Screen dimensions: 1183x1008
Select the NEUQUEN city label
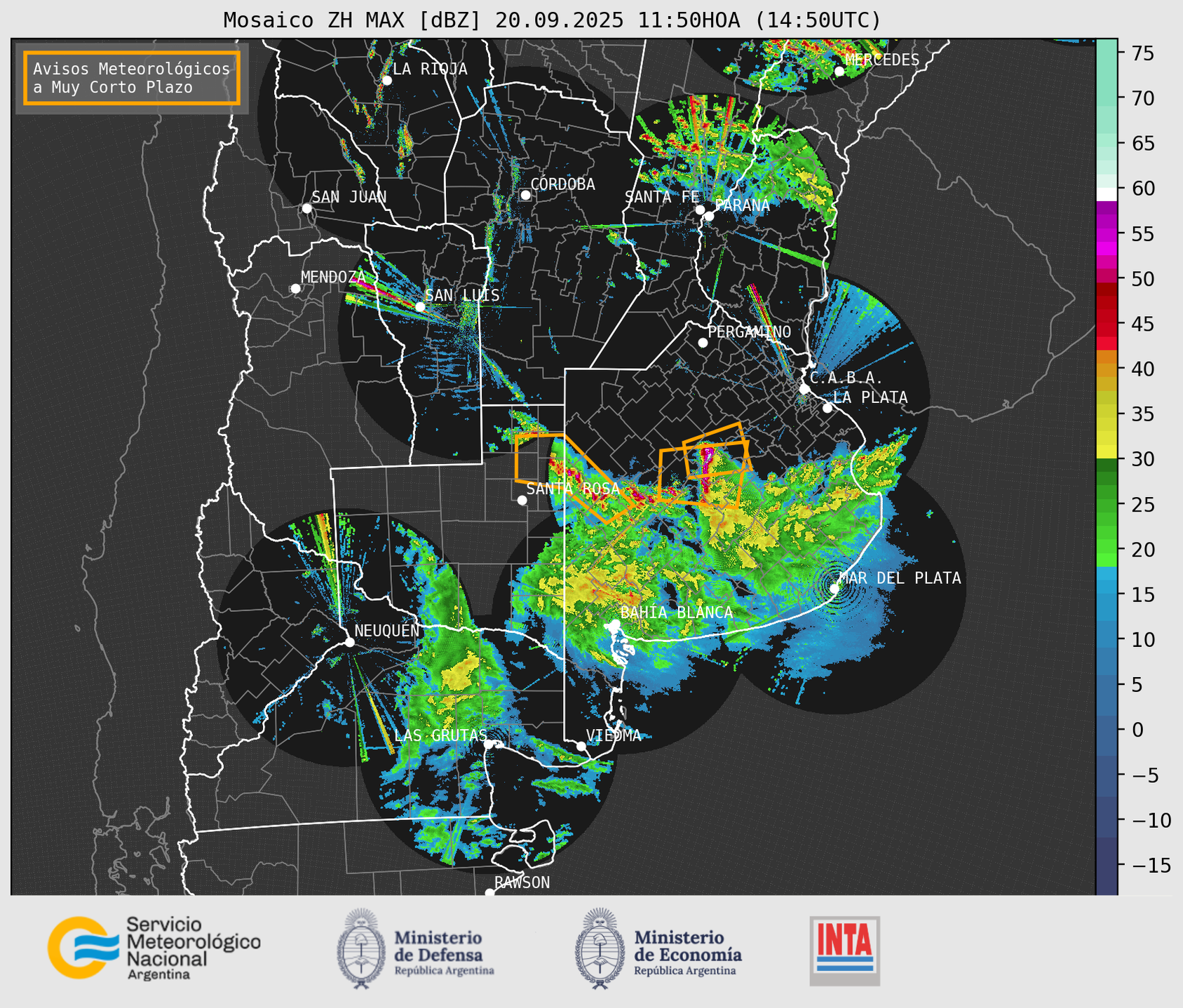coord(387,631)
